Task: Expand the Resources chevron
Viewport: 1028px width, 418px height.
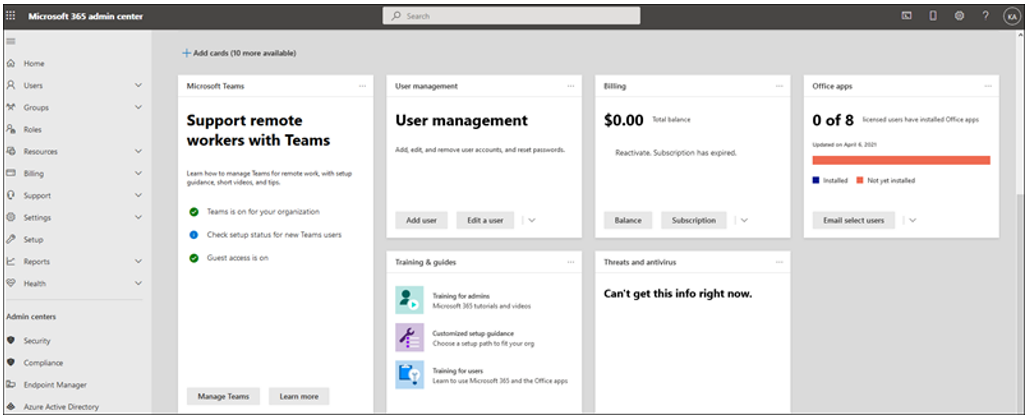Action: pyautogui.click(x=138, y=151)
